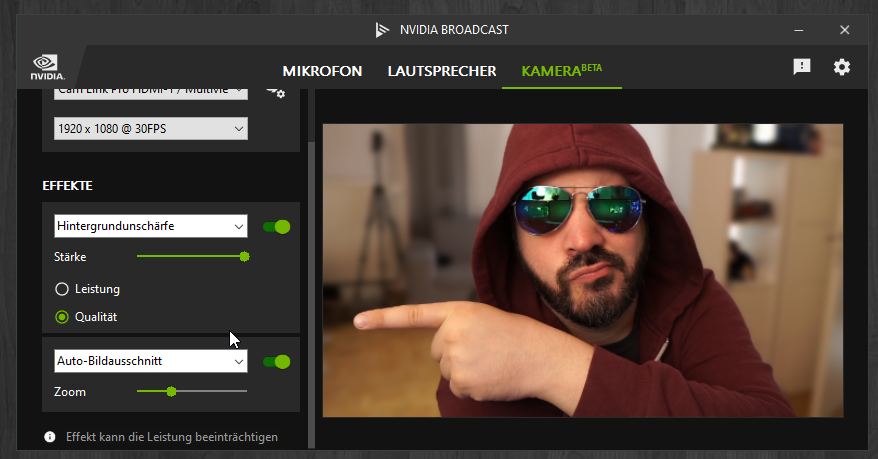
Task: Open the Cam Link camera source dropdown
Action: 151,93
